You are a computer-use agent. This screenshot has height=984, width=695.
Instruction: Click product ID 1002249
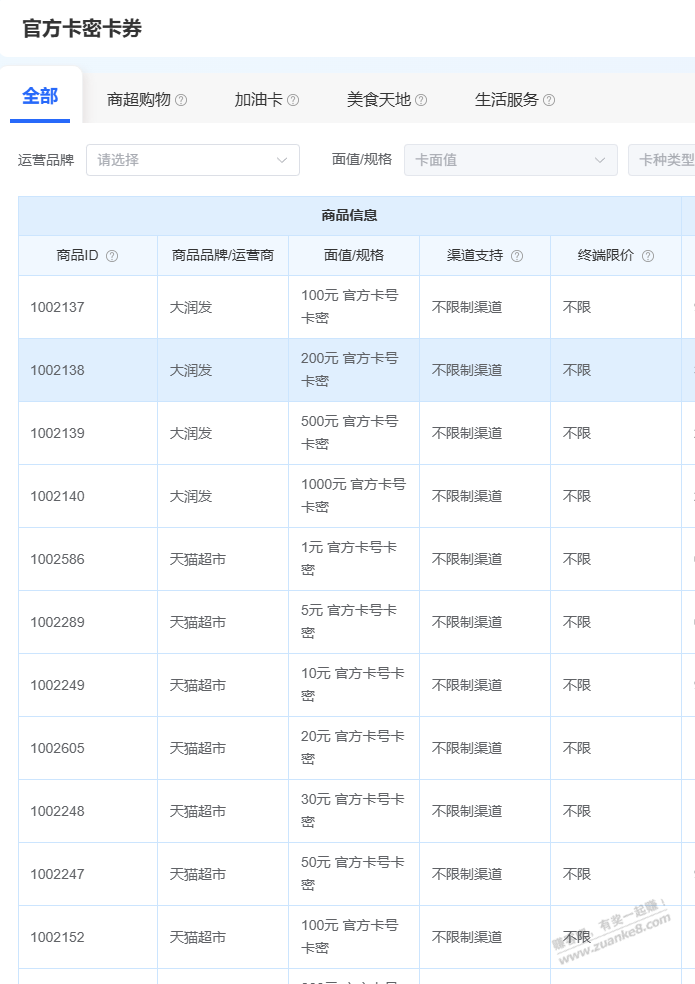57,685
